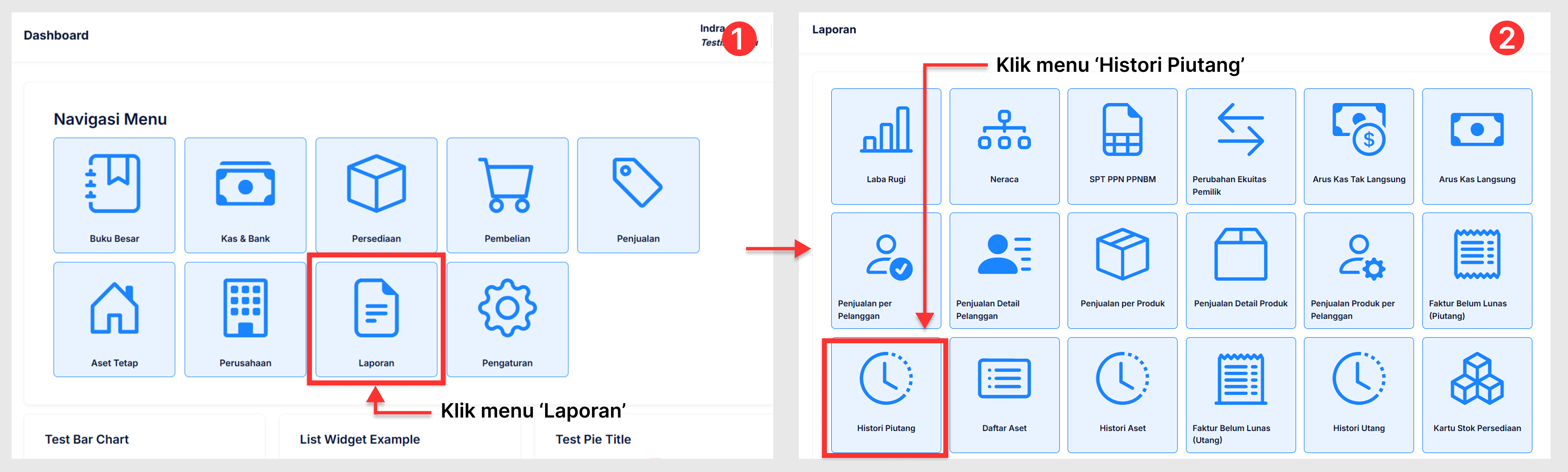Open Pengaturan gear icon
This screenshot has height=472, width=1568.
(507, 308)
